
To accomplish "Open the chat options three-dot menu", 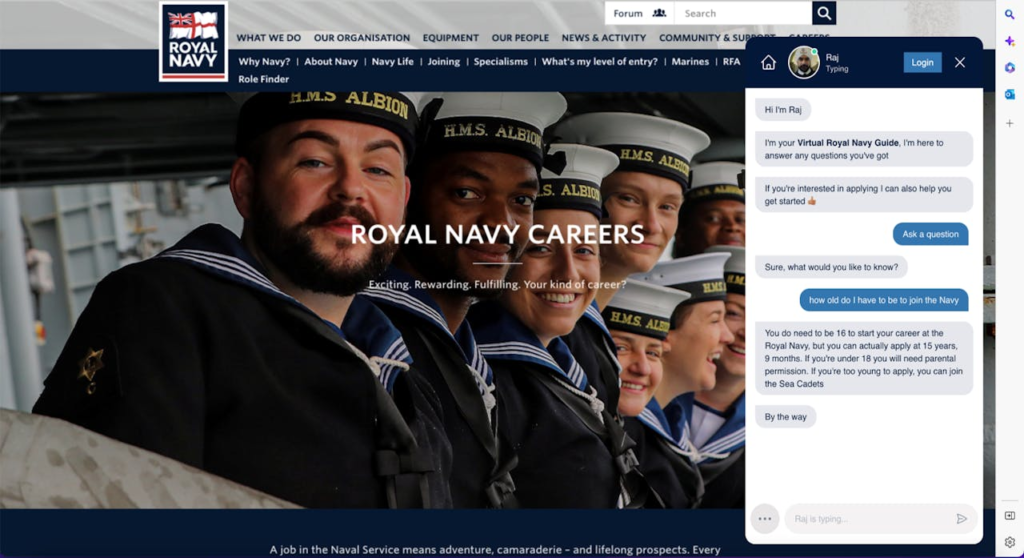I will tap(765, 519).
